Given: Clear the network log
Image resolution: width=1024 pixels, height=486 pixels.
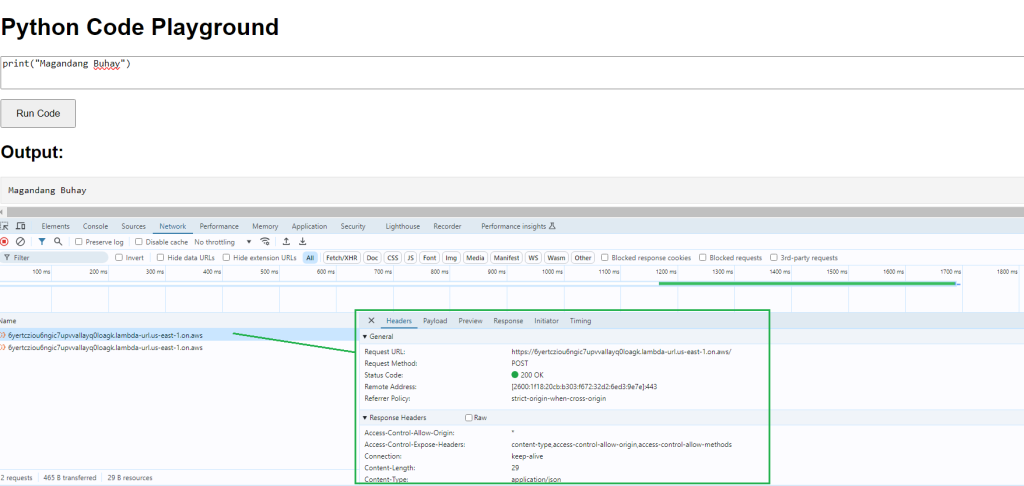Looking at the screenshot, I should coord(20,242).
